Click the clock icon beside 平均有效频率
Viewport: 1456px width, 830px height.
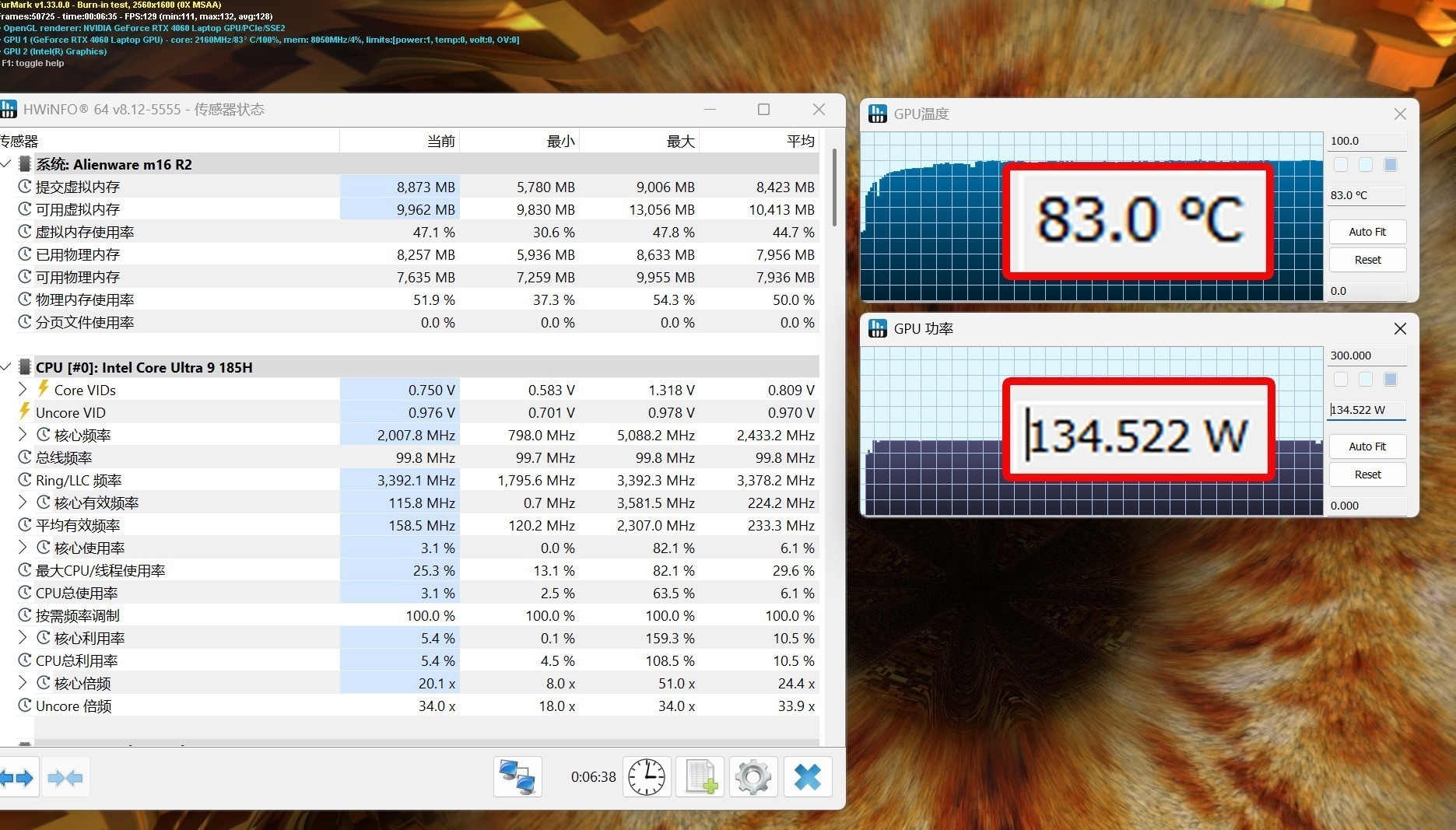pyautogui.click(x=25, y=525)
